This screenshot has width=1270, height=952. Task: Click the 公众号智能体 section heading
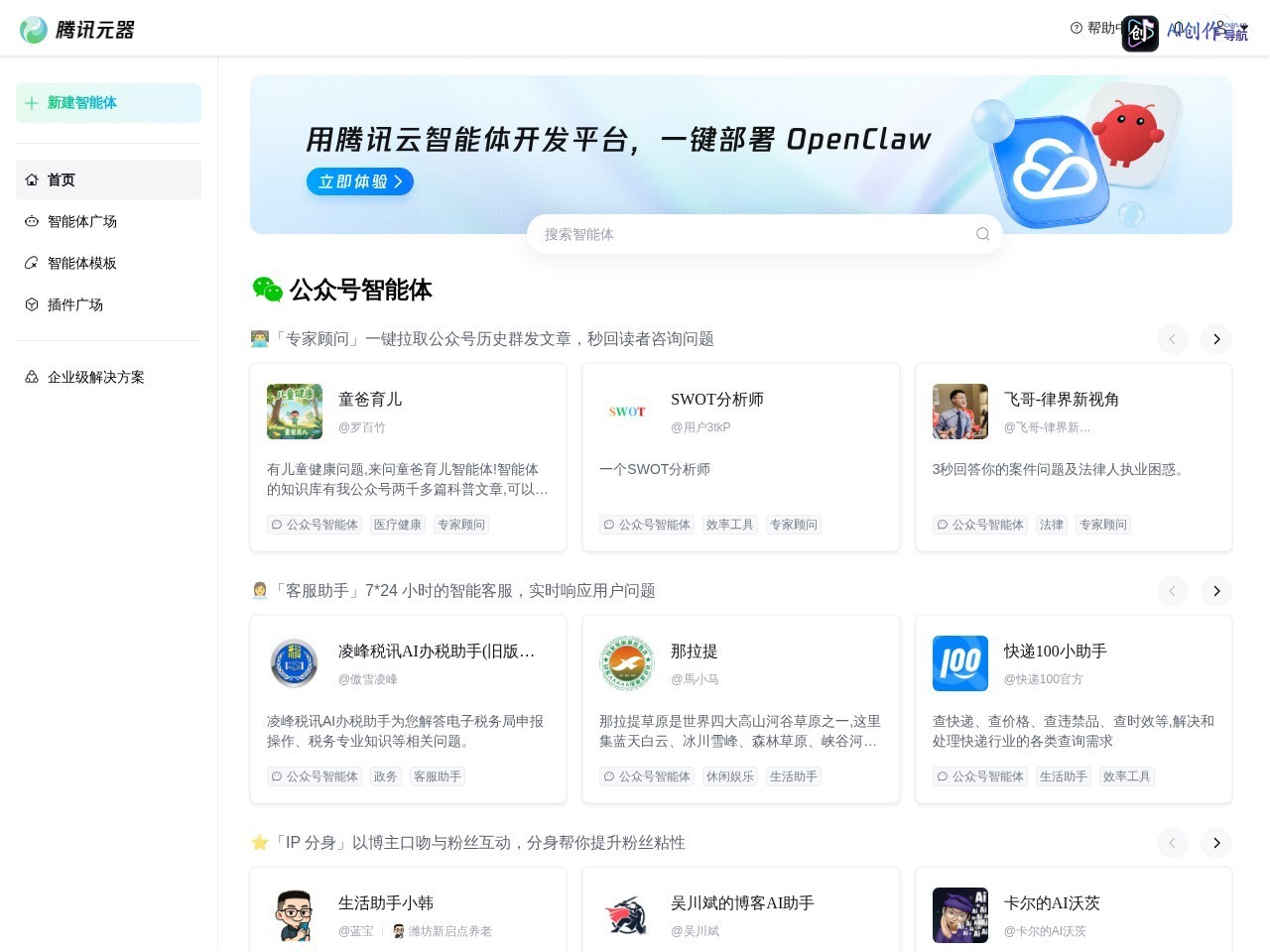point(361,290)
